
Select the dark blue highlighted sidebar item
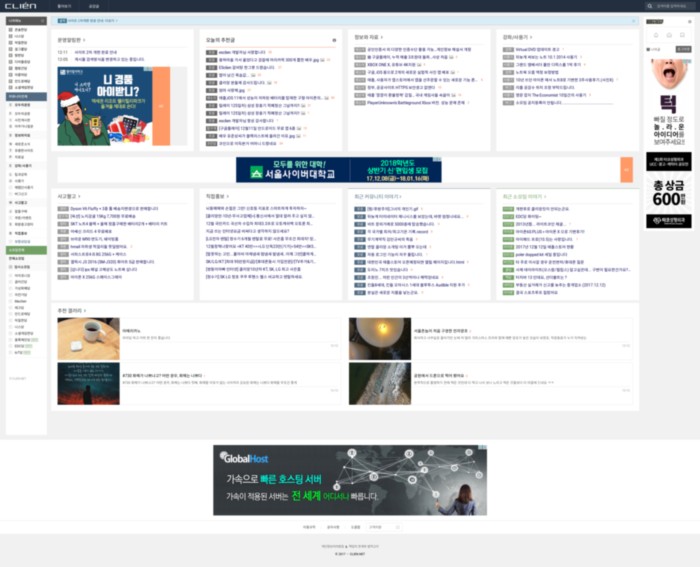click(x=26, y=96)
